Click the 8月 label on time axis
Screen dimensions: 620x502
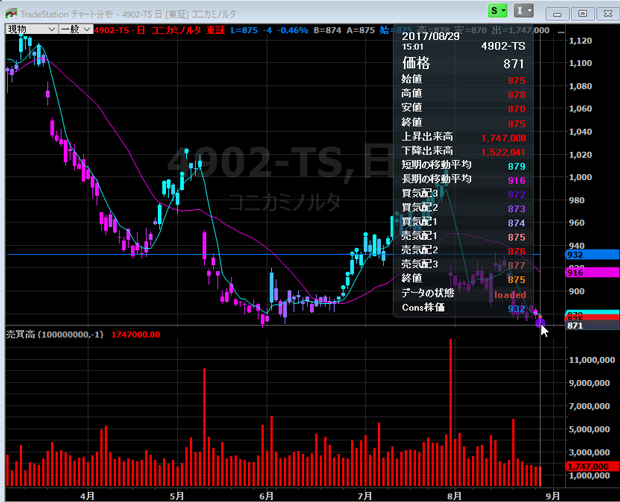tap(455, 496)
